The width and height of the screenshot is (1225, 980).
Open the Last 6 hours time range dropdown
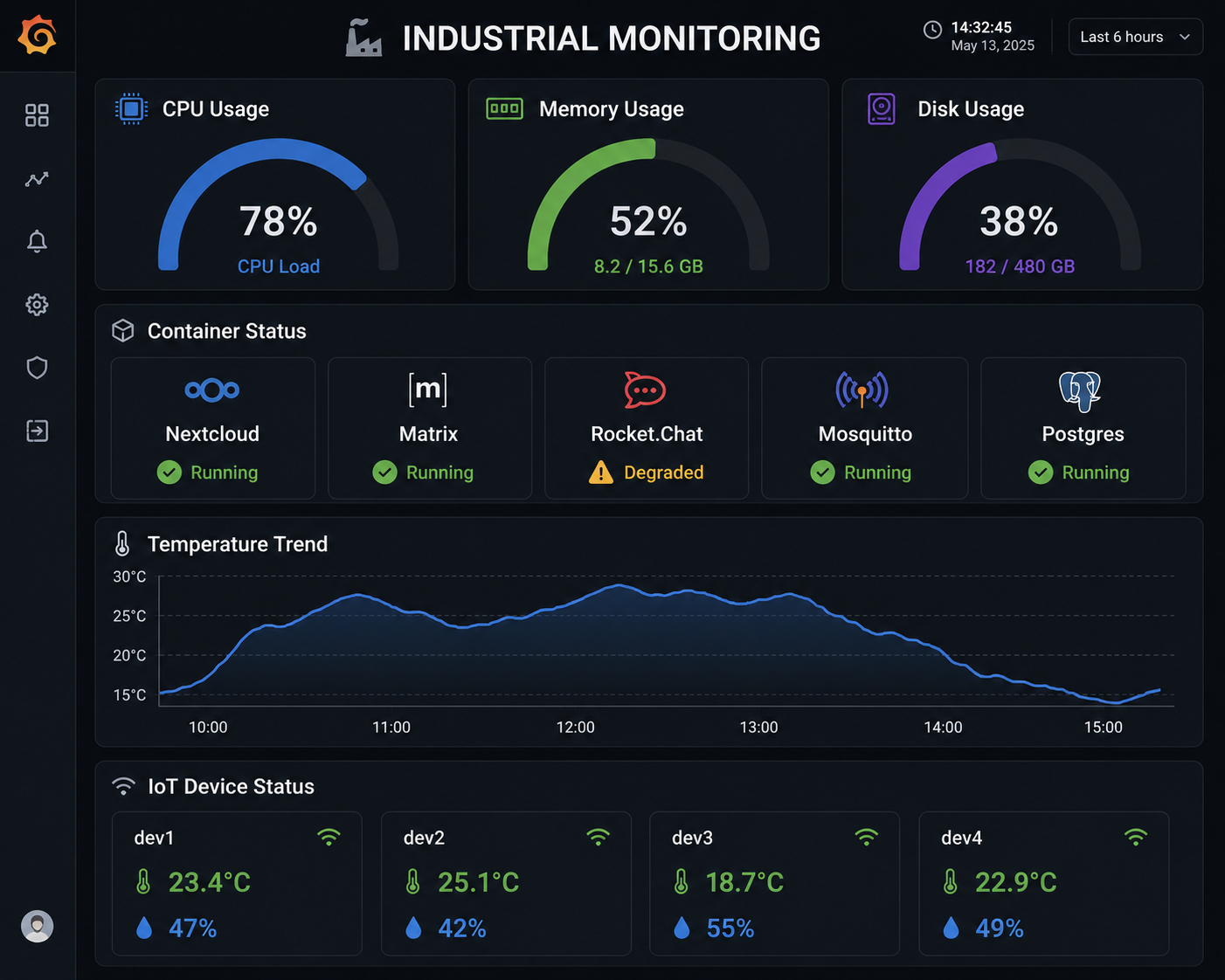tap(1135, 37)
